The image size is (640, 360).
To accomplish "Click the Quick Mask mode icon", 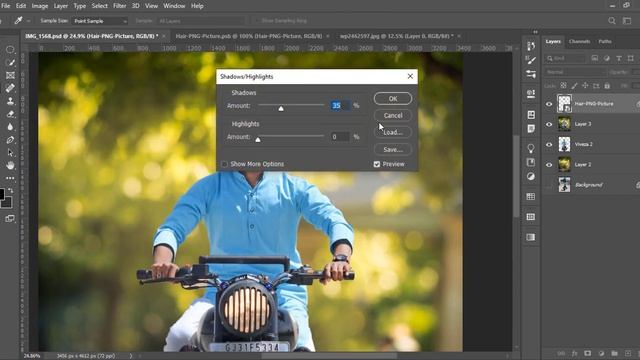I will (x=10, y=219).
